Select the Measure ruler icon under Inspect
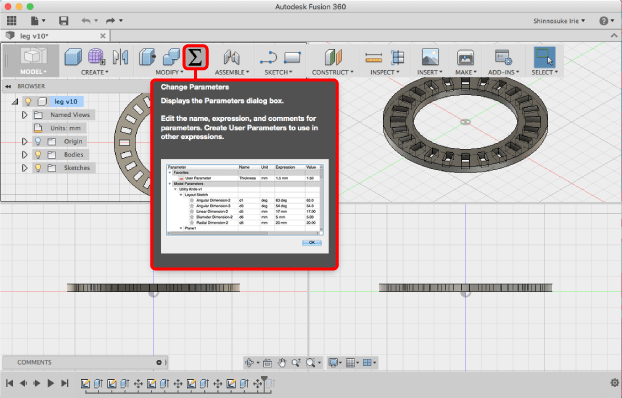The image size is (622, 398). (x=373, y=58)
